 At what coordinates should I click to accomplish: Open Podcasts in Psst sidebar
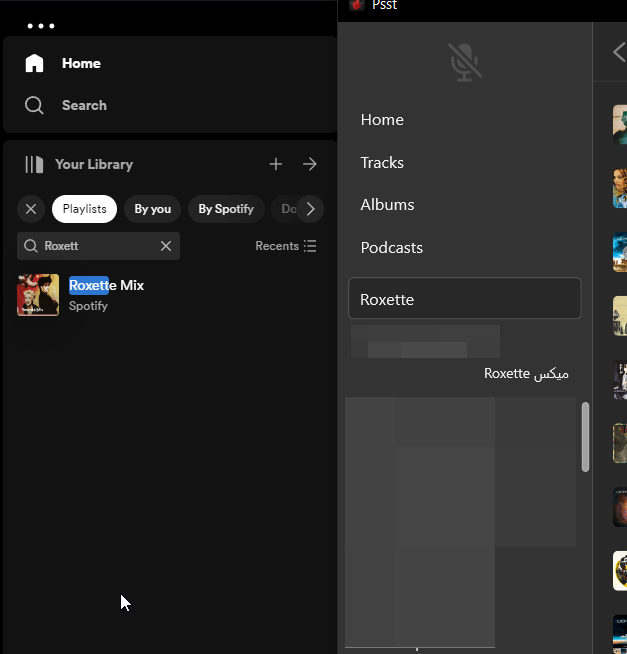pyautogui.click(x=391, y=248)
